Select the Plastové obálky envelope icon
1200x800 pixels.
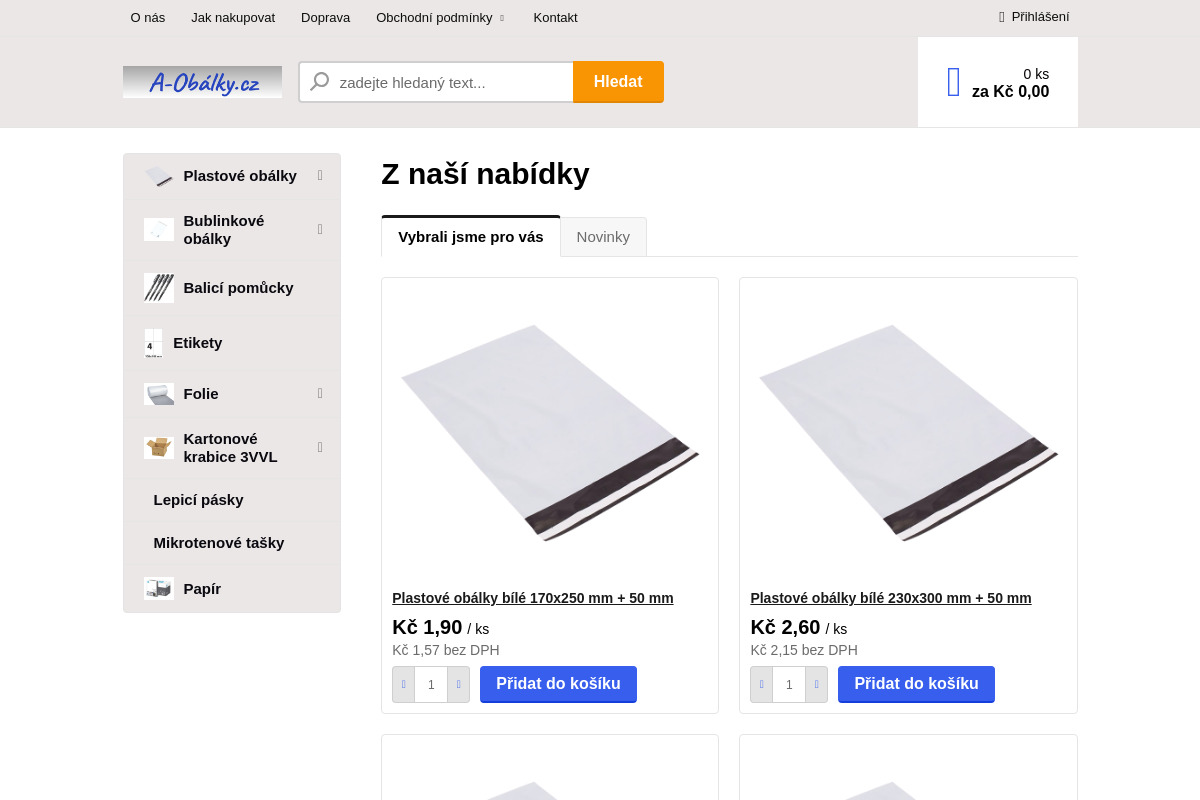coord(158,175)
